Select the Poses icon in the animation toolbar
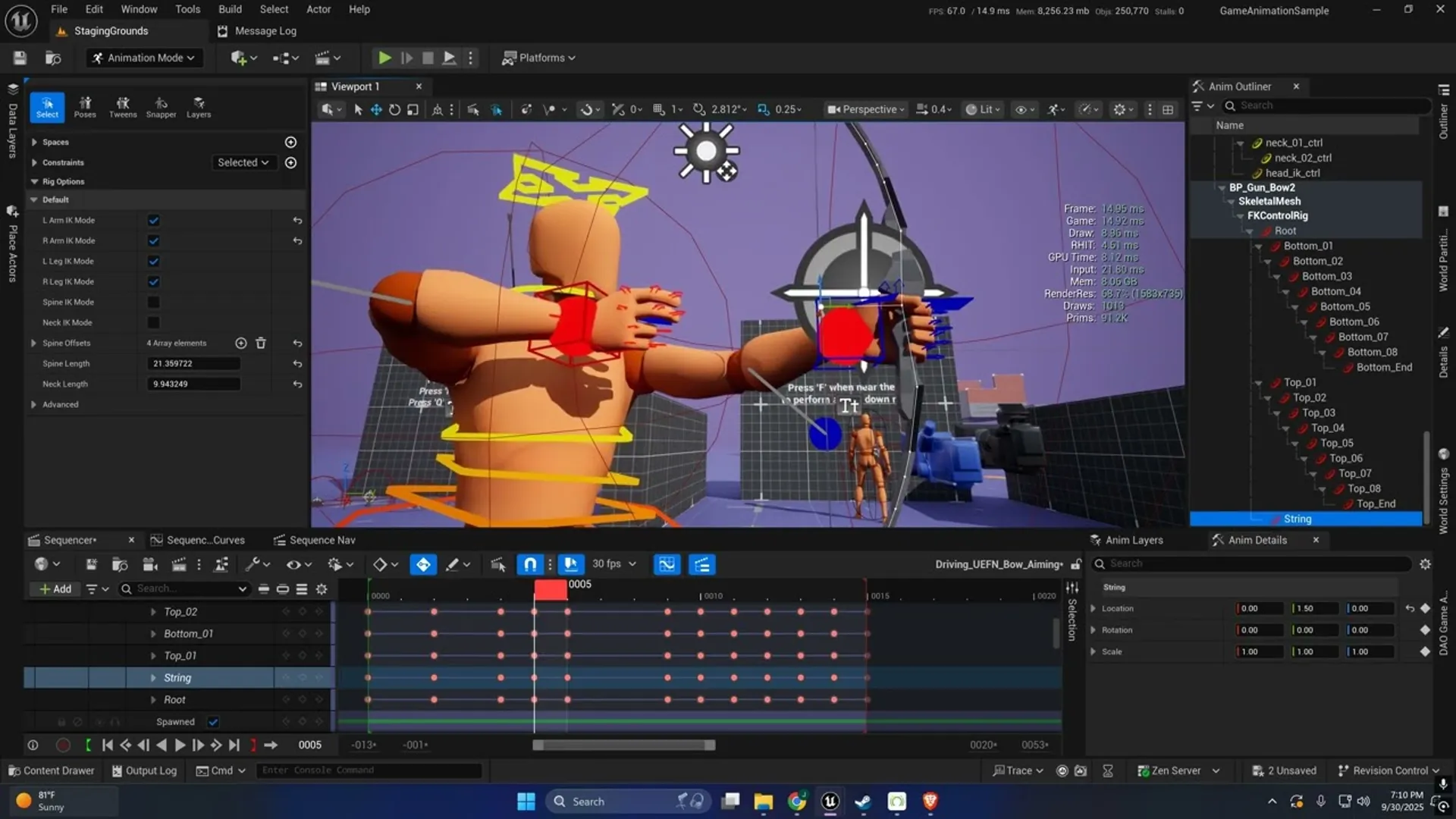Image resolution: width=1456 pixels, height=819 pixels. [x=85, y=106]
